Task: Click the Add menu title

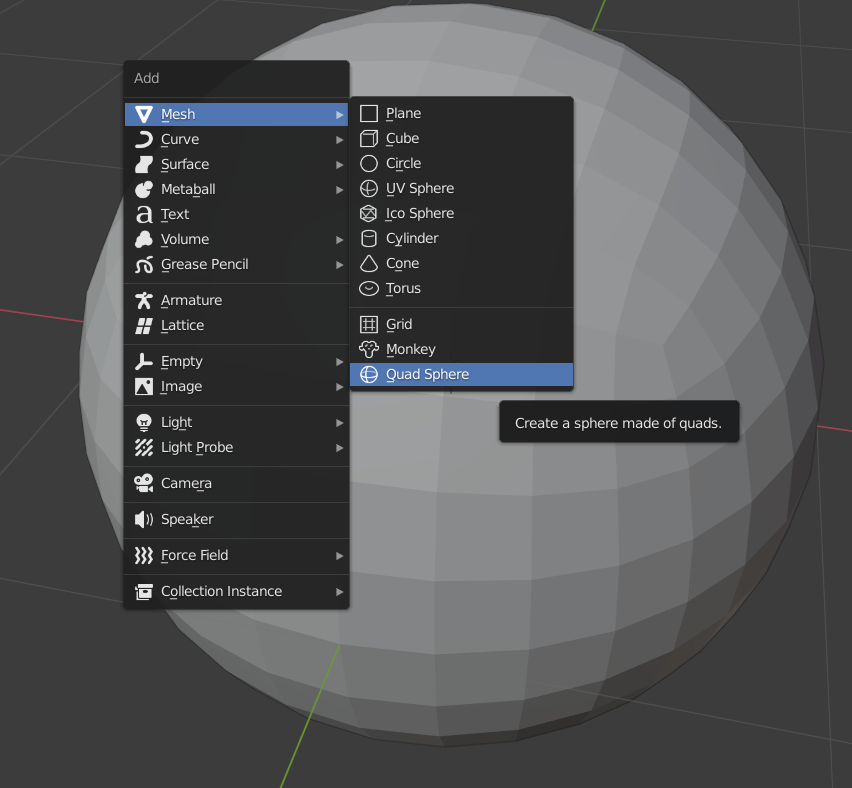Action: click(147, 78)
